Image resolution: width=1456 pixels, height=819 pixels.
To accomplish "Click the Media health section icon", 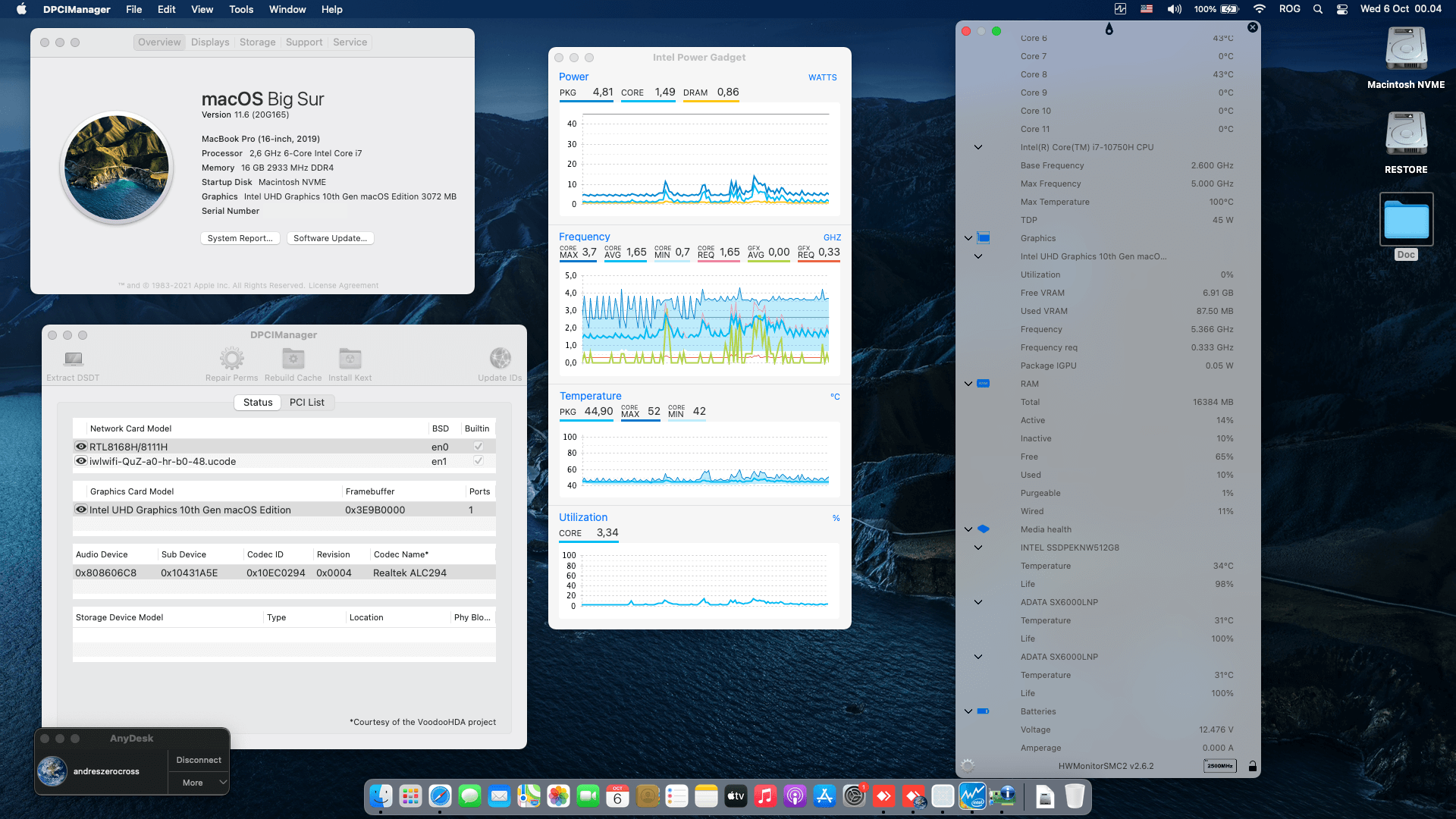I will click(984, 529).
